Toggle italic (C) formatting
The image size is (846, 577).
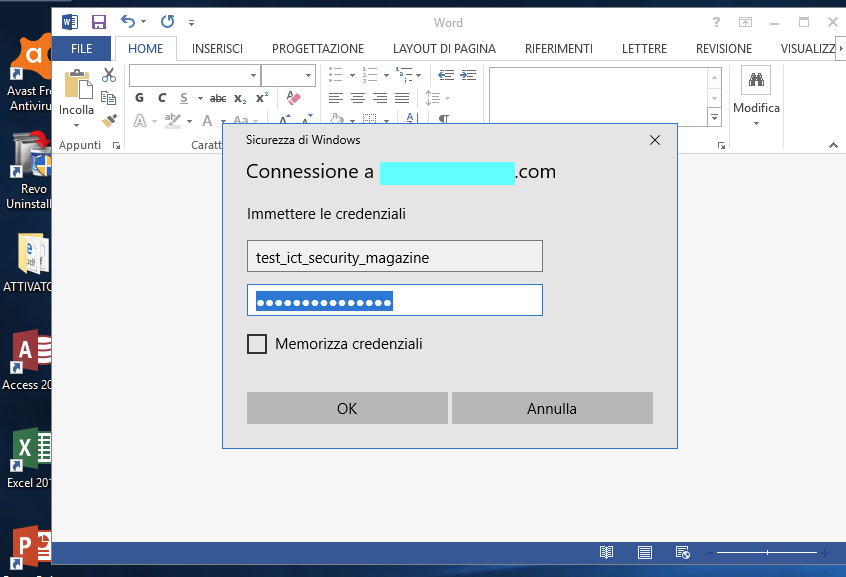coord(162,98)
